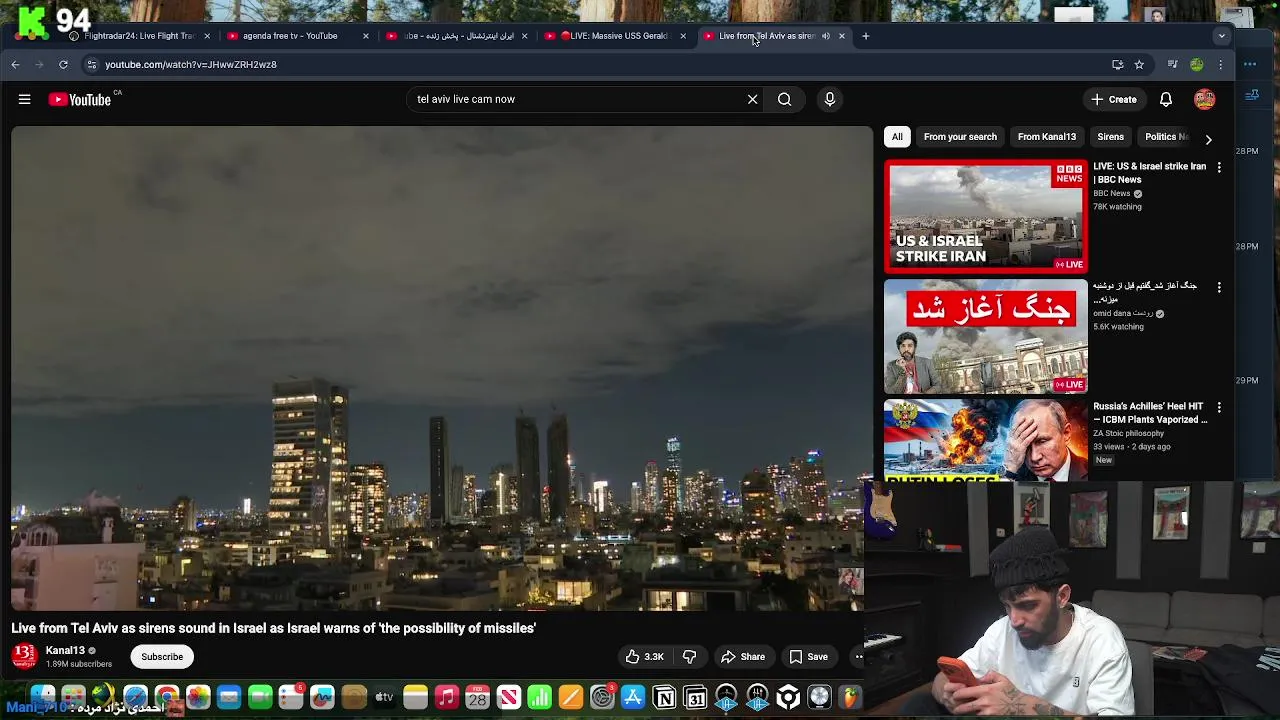
Task: Open options for the omid dana video
Action: pos(1218,287)
